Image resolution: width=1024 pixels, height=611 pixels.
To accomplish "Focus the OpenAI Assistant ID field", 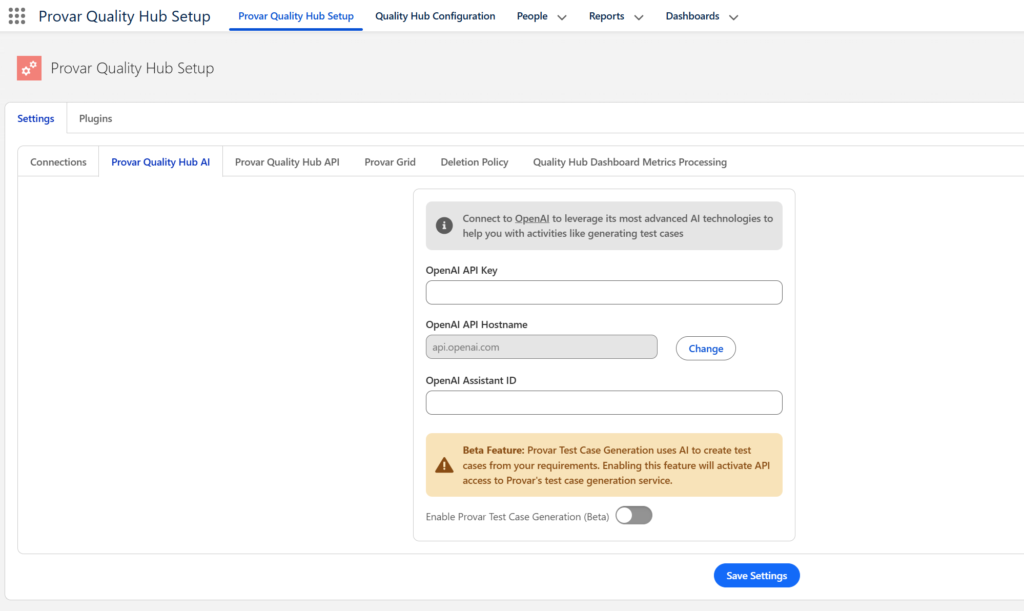I will [604, 402].
